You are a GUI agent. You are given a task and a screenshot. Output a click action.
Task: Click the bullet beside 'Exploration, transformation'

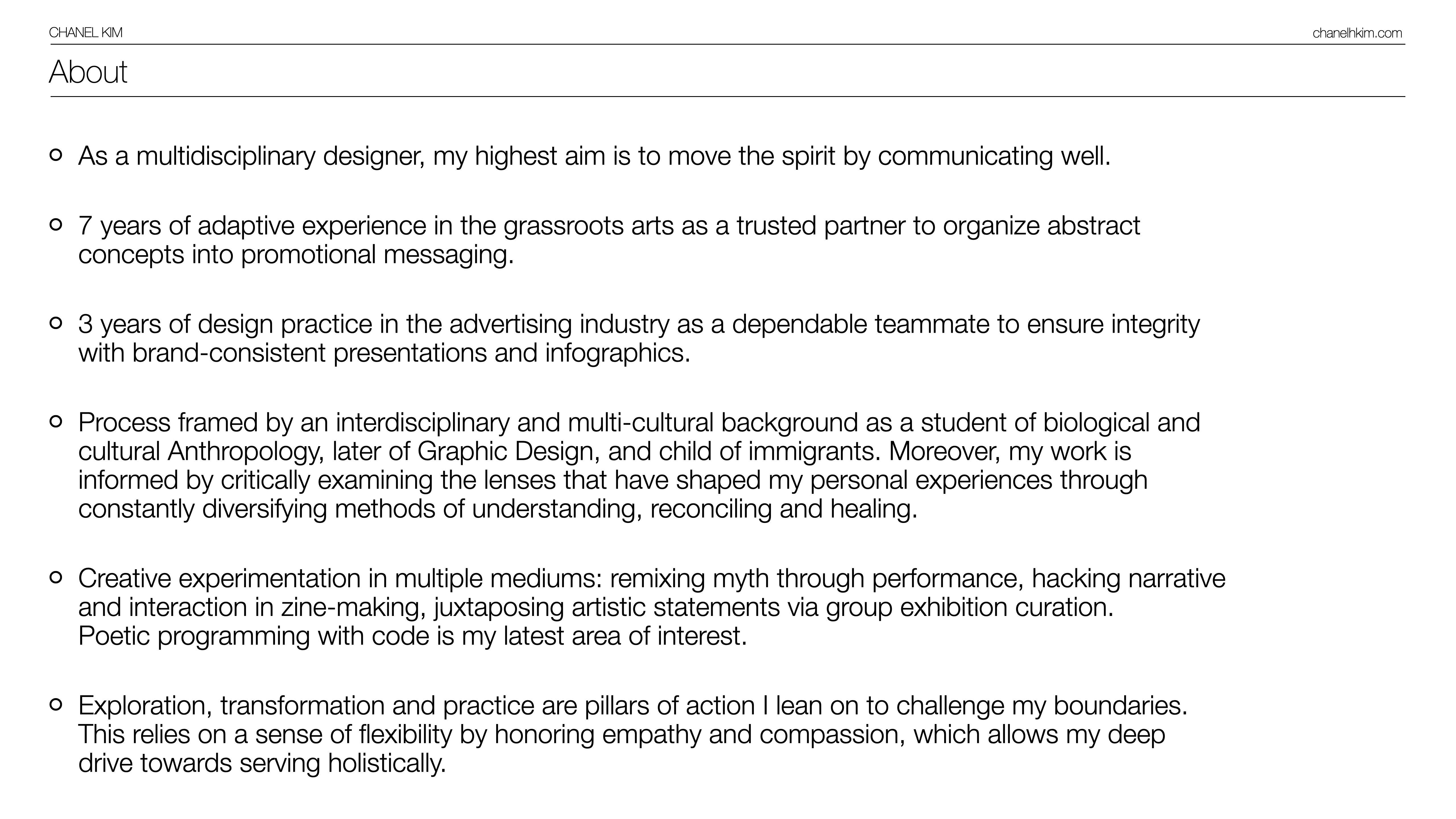[56, 704]
